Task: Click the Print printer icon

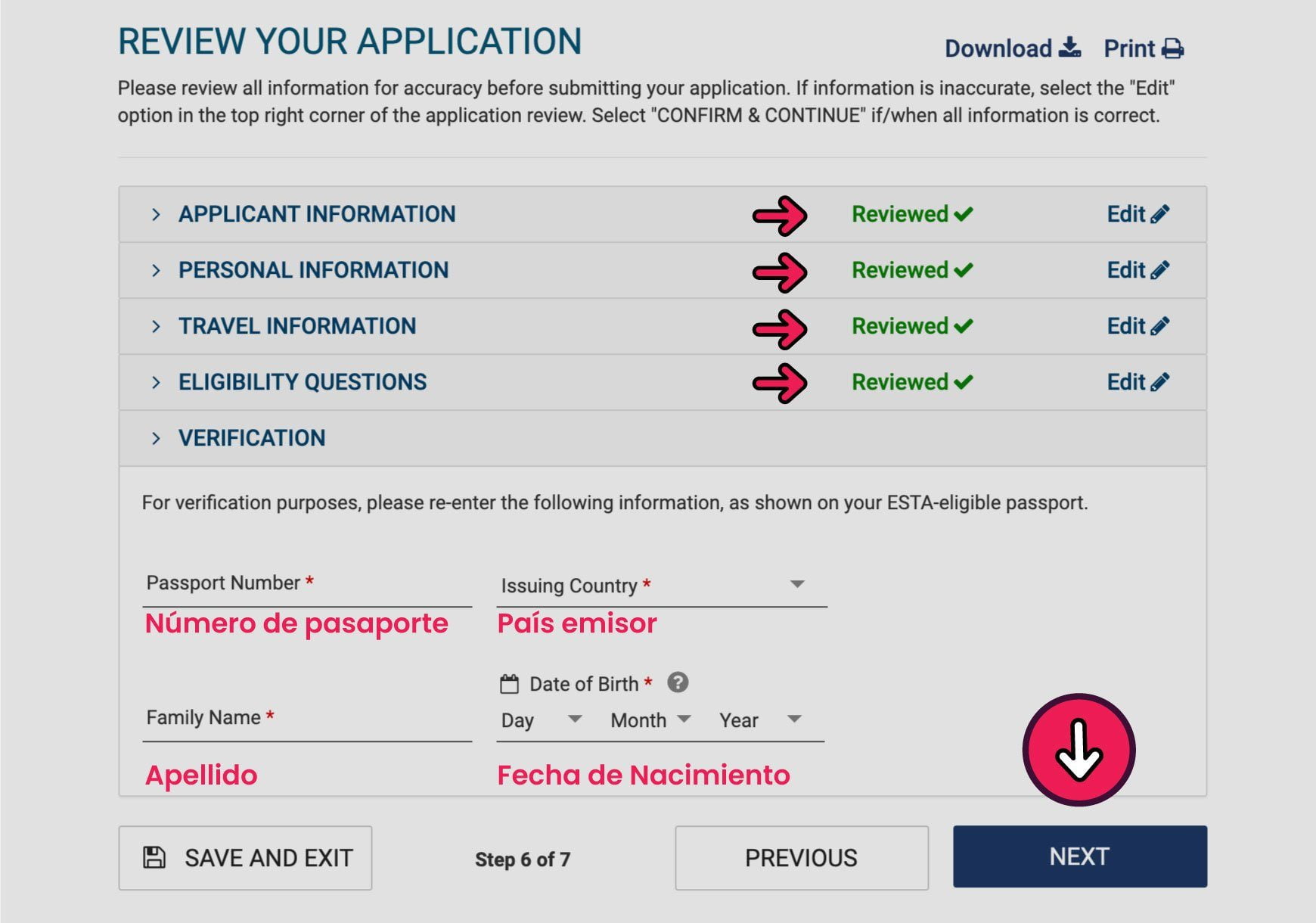Action: tap(1172, 48)
